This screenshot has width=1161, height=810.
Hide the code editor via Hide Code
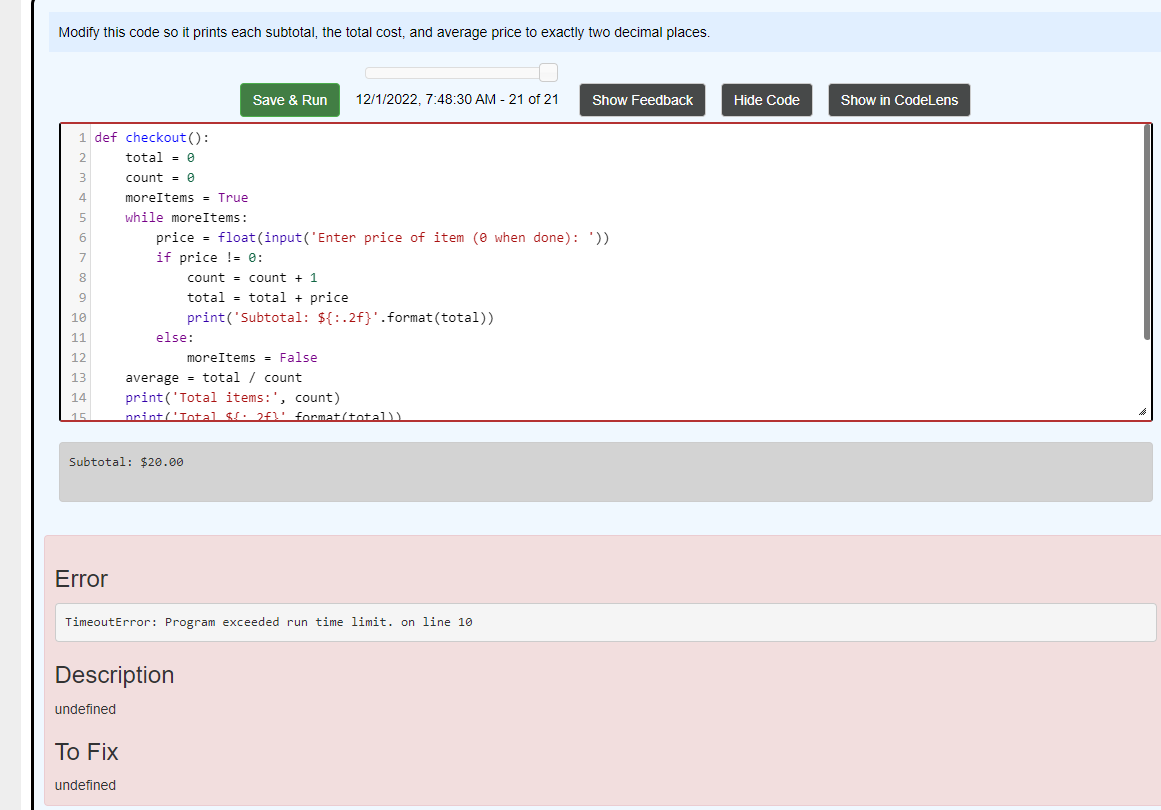pos(766,100)
